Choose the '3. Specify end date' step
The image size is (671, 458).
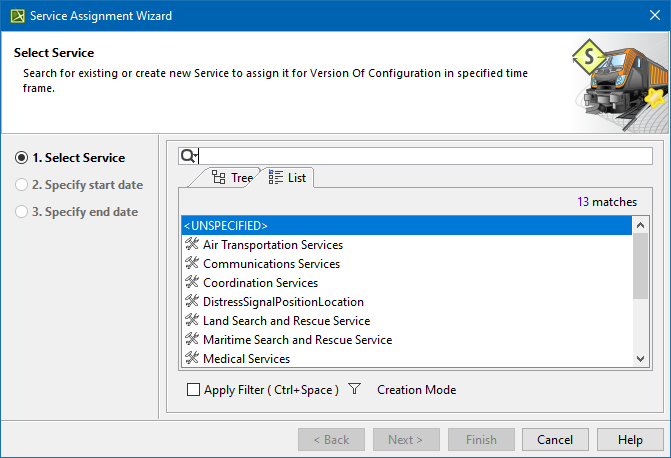tap(21, 212)
